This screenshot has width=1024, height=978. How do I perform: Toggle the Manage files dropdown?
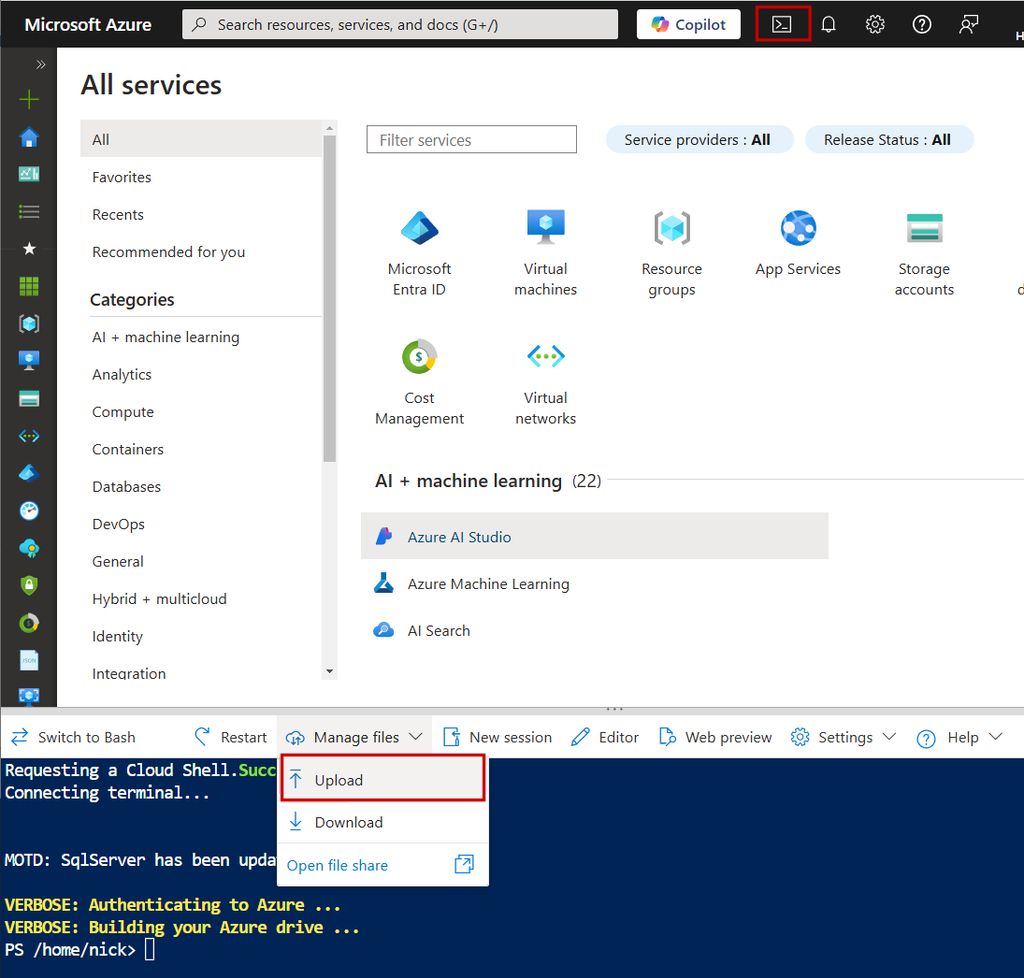point(354,737)
